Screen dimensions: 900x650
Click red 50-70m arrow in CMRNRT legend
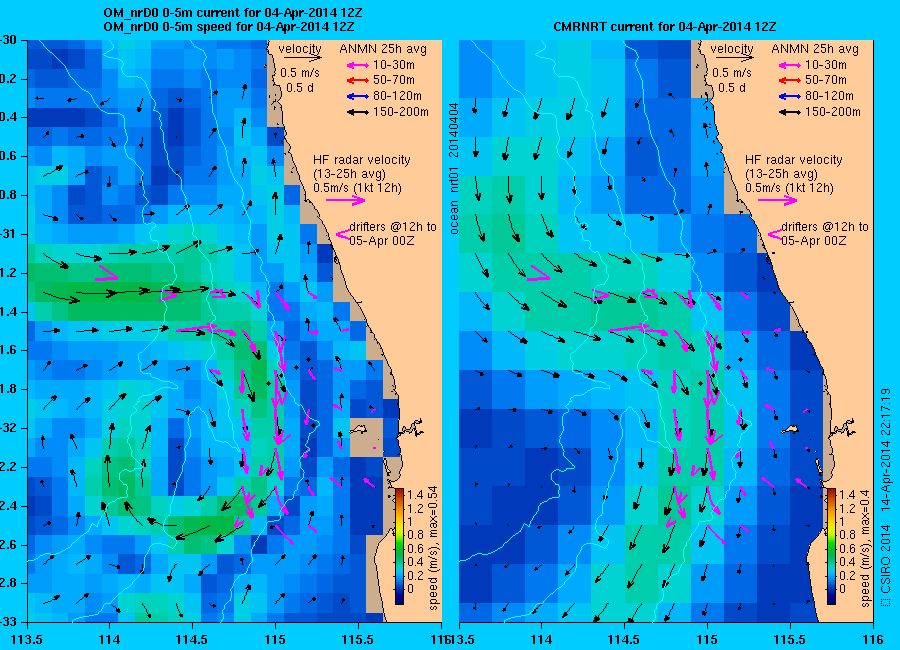pyautogui.click(x=790, y=80)
